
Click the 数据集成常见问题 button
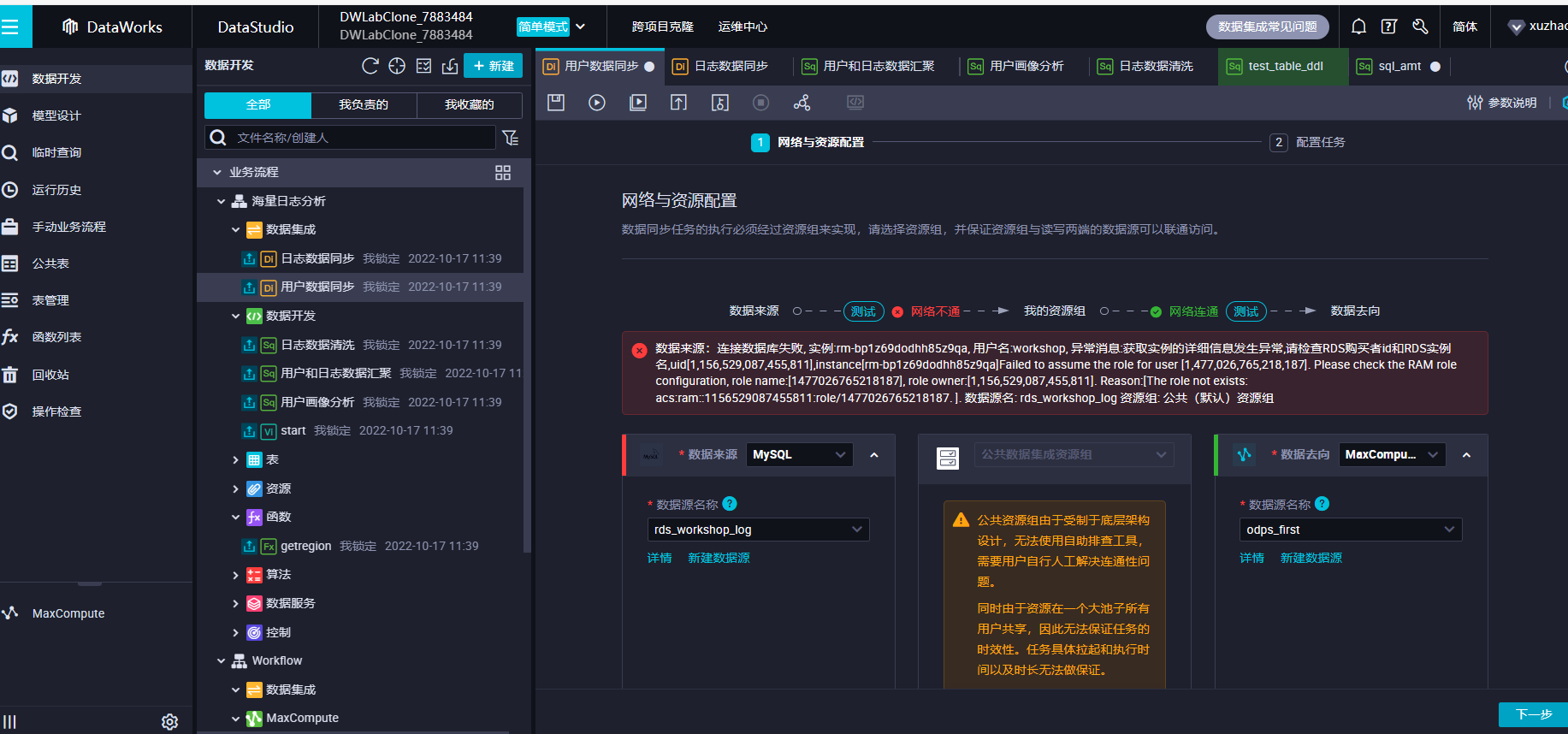coord(1268,27)
